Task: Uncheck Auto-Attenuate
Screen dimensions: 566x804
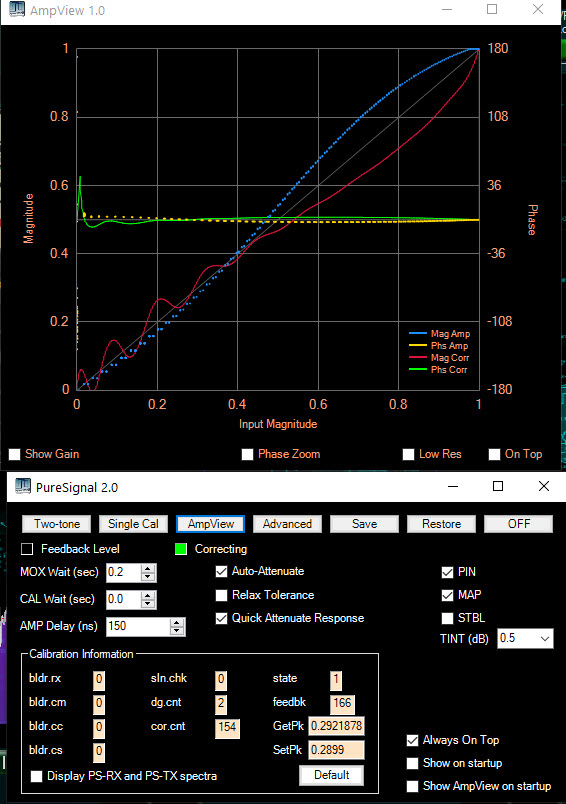Action: (x=221, y=572)
